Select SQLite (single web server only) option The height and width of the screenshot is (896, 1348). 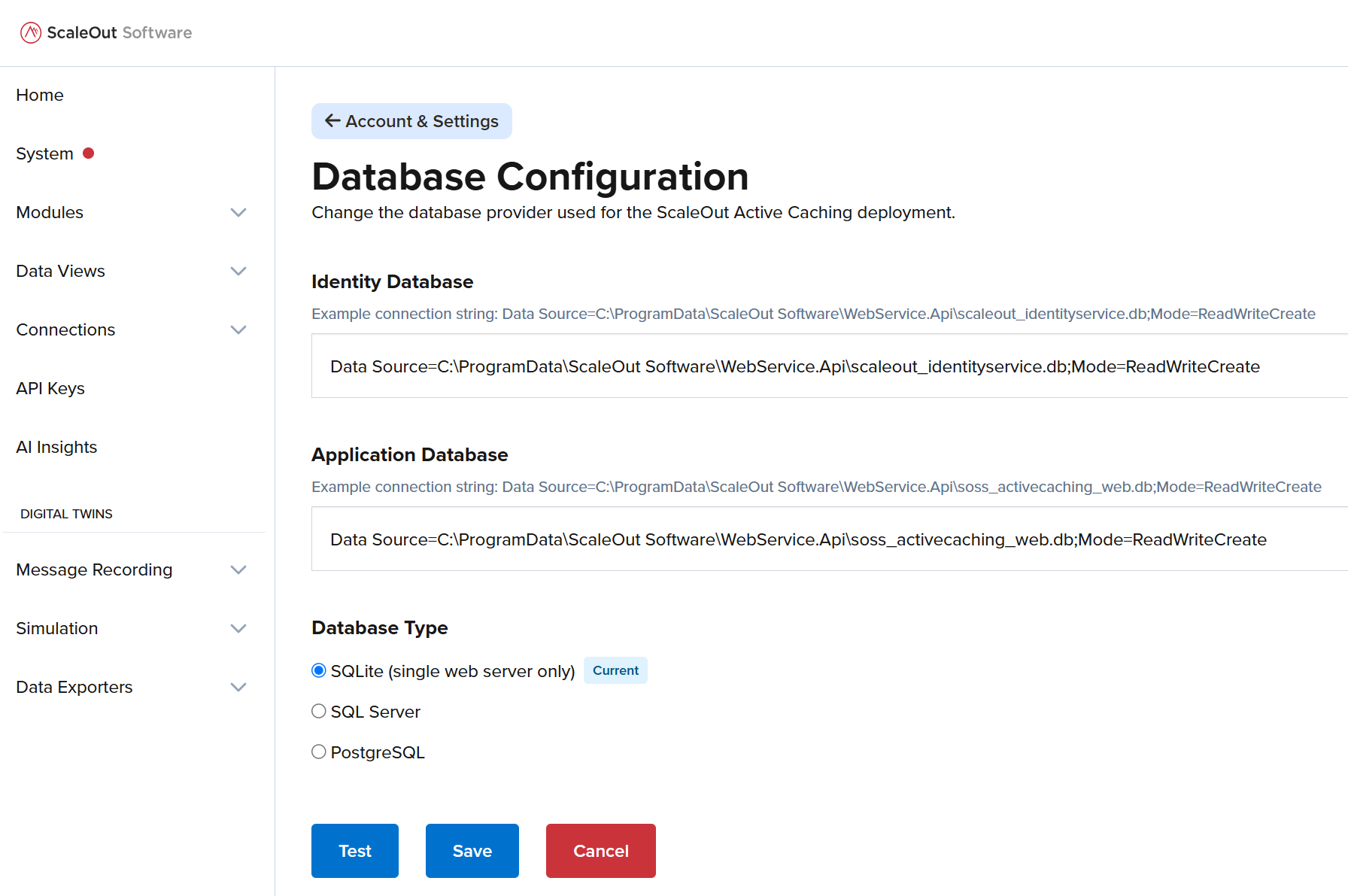pyautogui.click(x=319, y=670)
